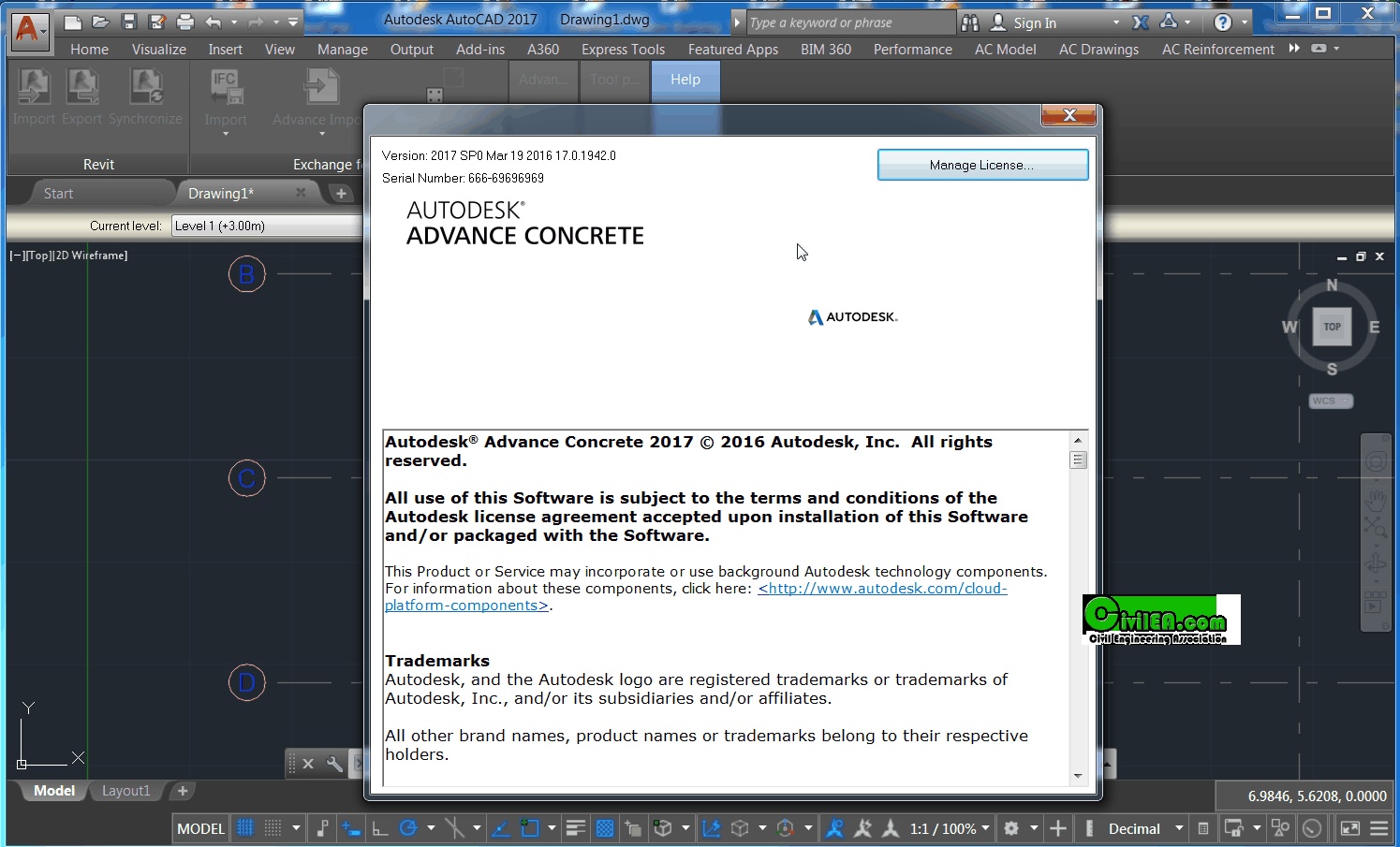Screen dimensions: 1400x847
Task: Toggle 2D Object Snap in status bar
Action: tap(530, 828)
